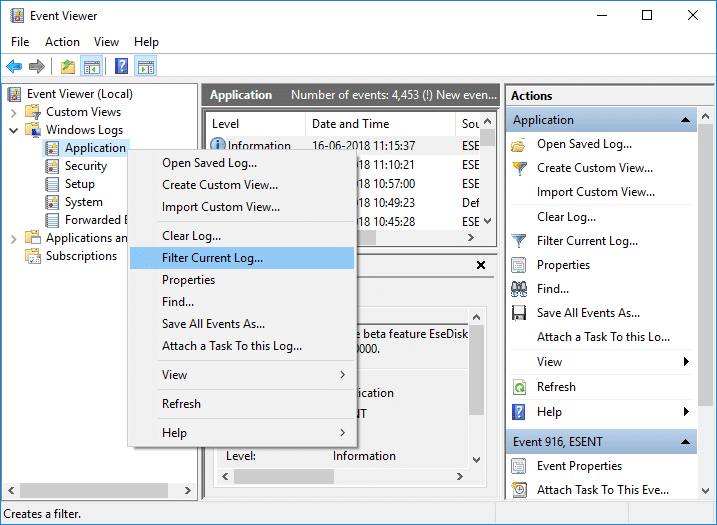This screenshot has height=525, width=717.
Task: Click the Information level icon in first event row
Action: [218, 145]
